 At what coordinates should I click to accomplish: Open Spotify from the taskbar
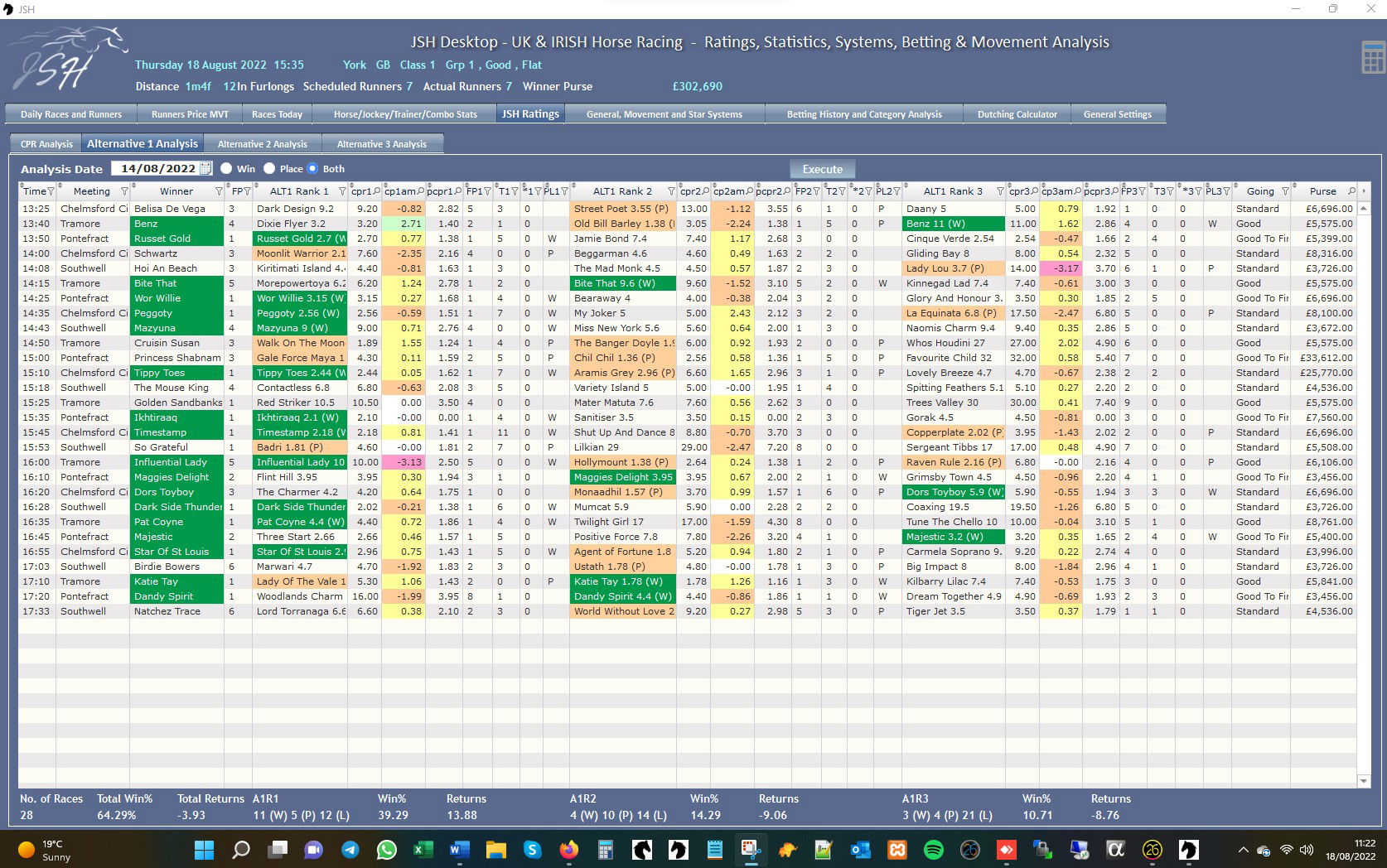click(x=933, y=850)
